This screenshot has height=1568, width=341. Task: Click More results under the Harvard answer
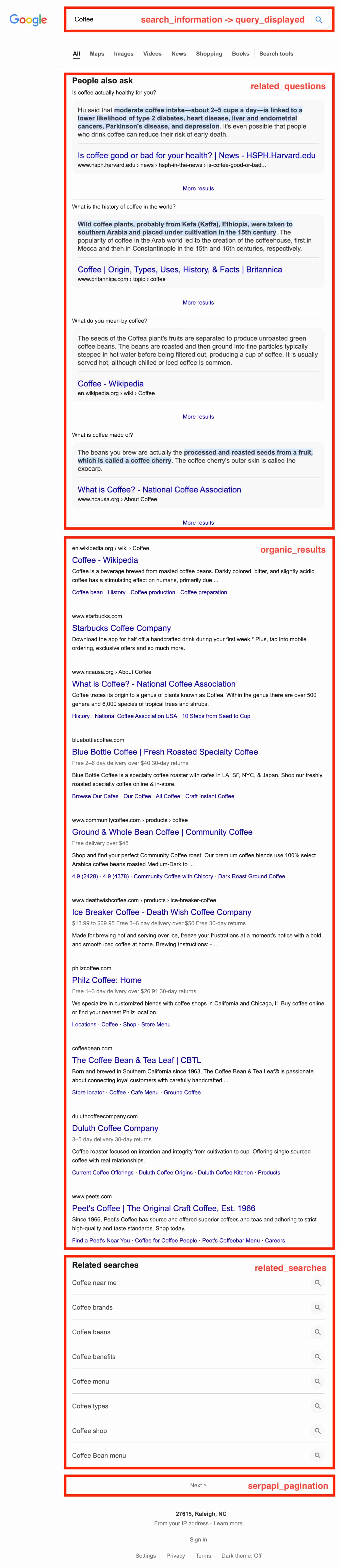click(198, 189)
